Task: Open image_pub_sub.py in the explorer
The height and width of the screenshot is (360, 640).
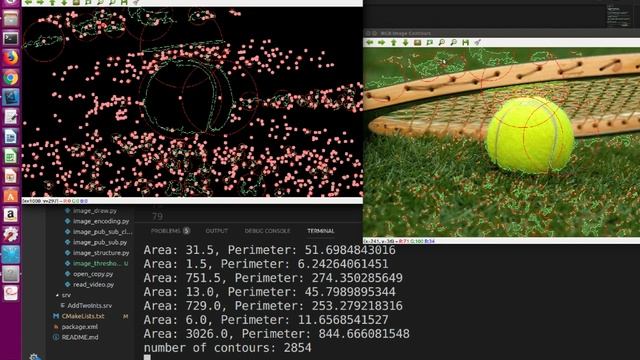Action: (100, 242)
